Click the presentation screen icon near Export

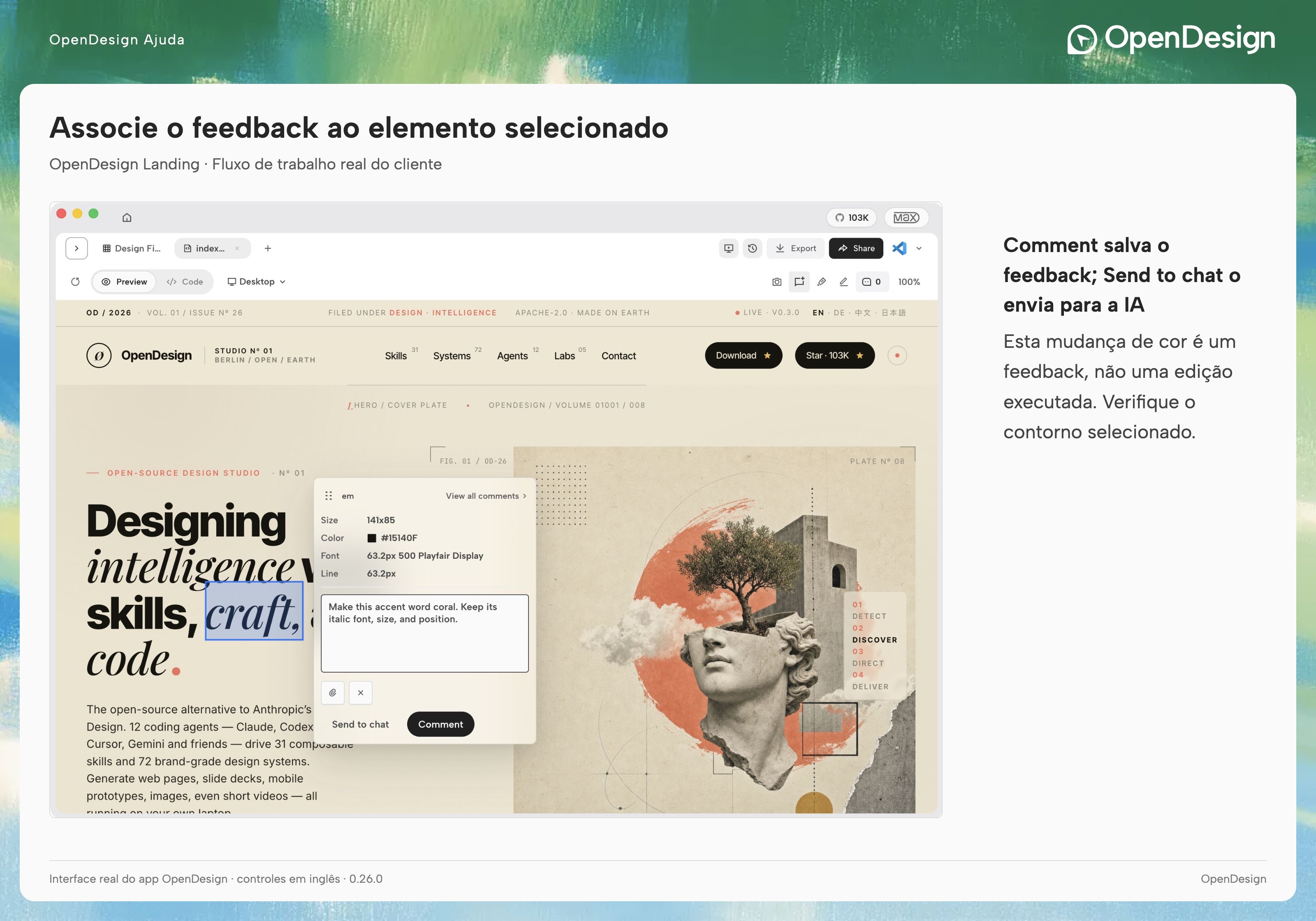pyautogui.click(x=728, y=248)
